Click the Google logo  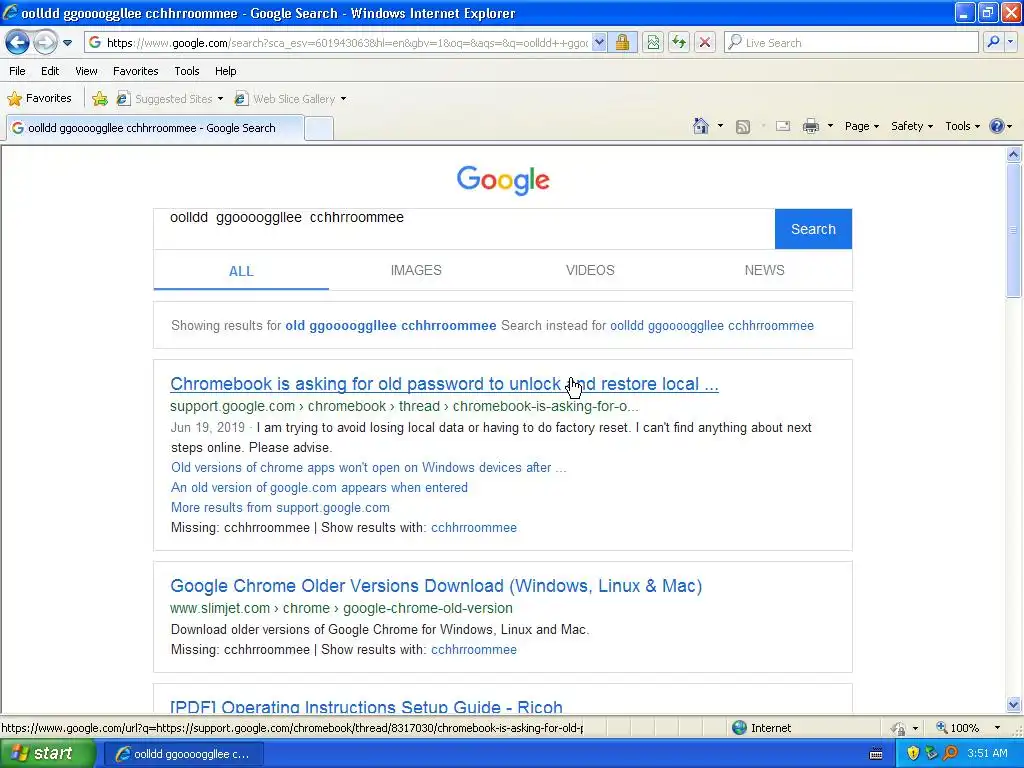click(503, 180)
